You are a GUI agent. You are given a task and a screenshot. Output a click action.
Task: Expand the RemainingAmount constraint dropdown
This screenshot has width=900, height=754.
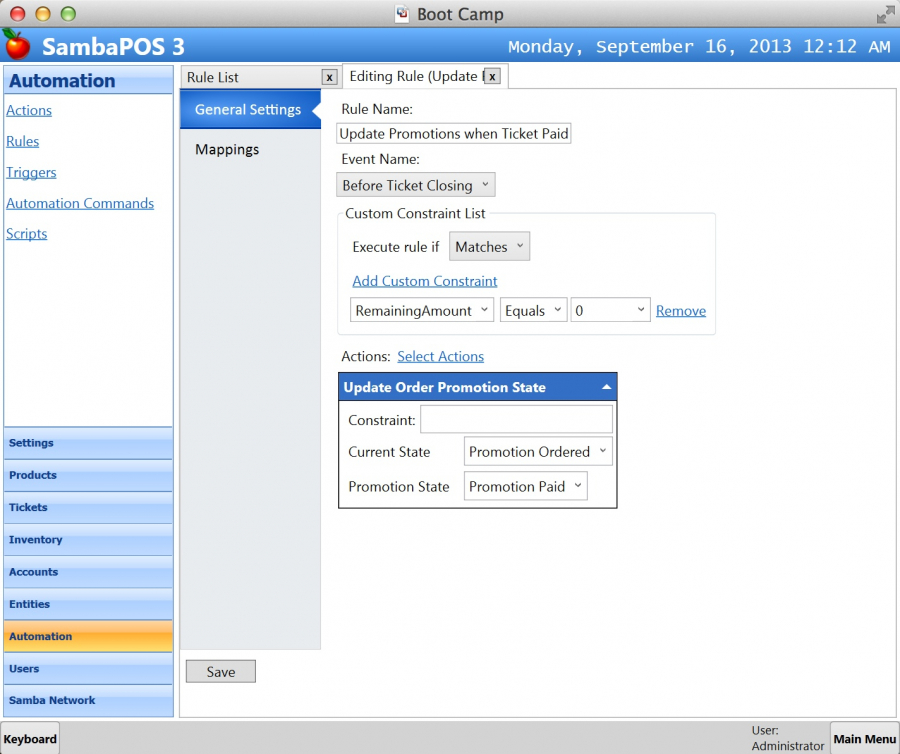pos(422,311)
